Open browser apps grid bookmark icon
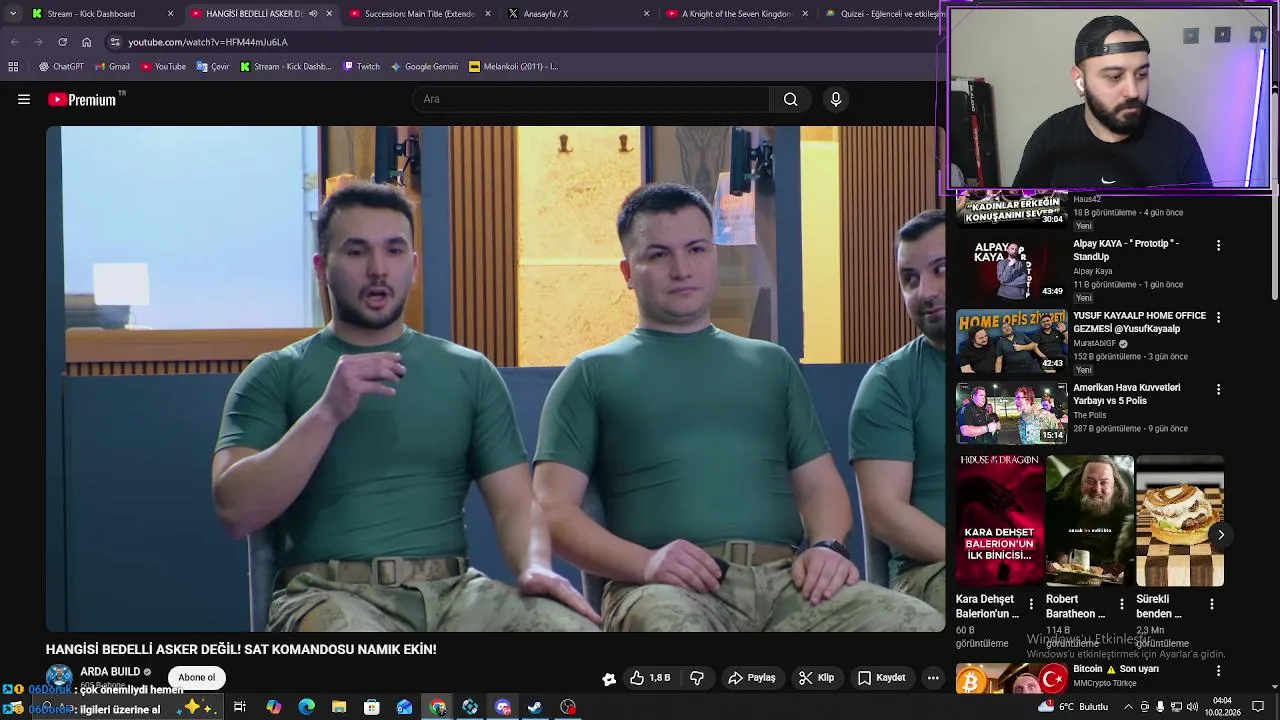1280x720 pixels. [13, 67]
